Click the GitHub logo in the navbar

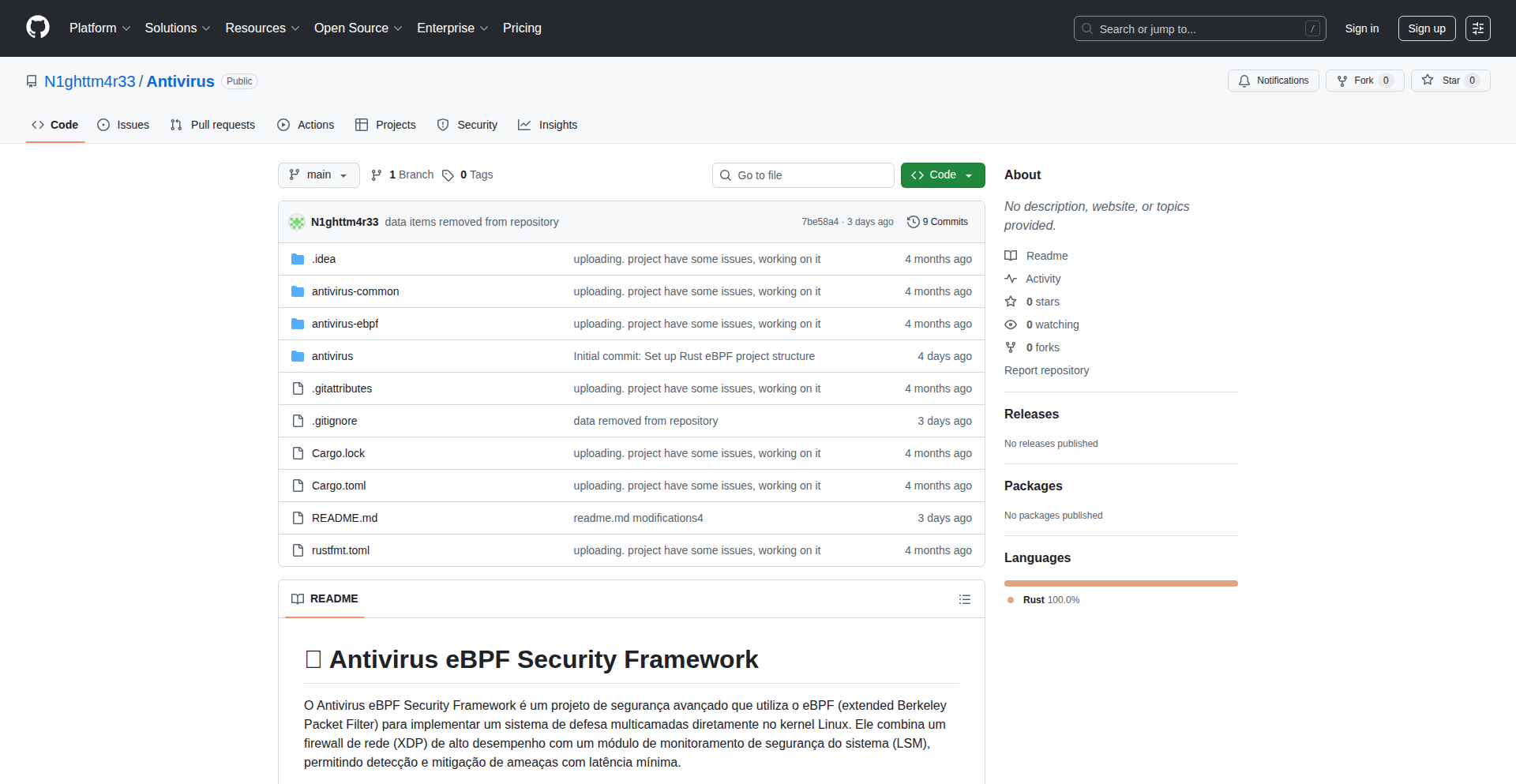tap(36, 28)
